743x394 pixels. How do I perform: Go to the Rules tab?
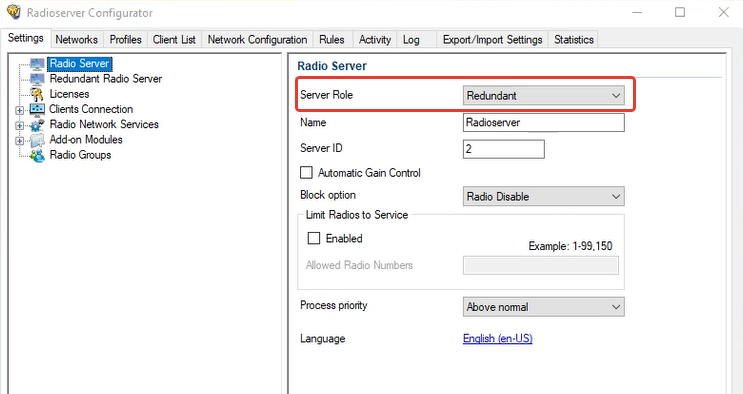(x=332, y=40)
